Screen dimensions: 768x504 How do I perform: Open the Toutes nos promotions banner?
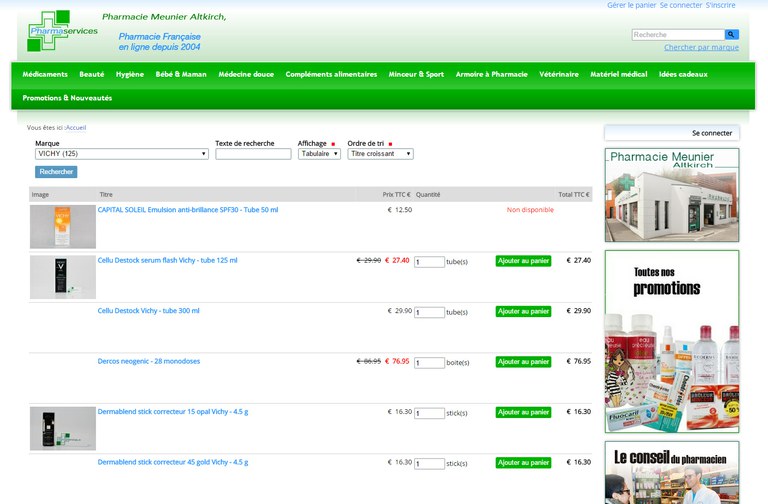pos(671,340)
